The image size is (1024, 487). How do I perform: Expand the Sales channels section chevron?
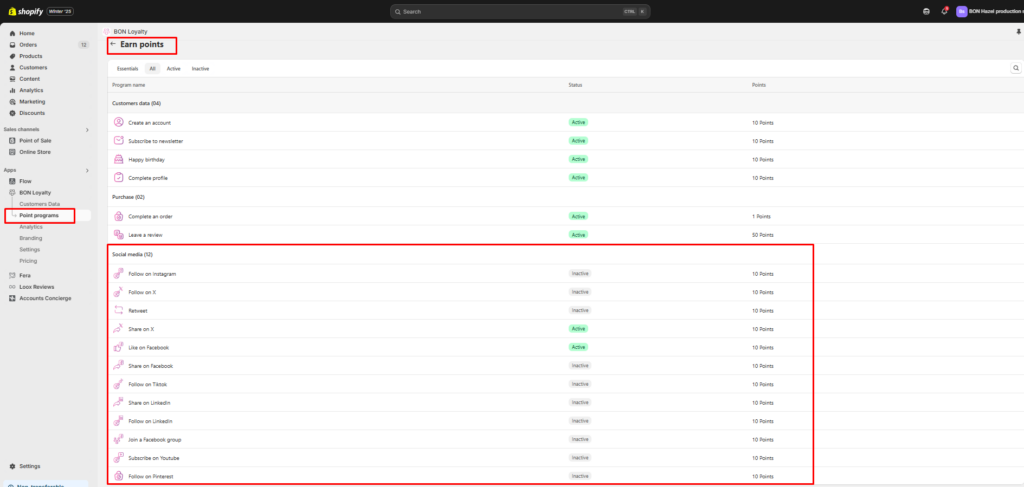(87, 130)
